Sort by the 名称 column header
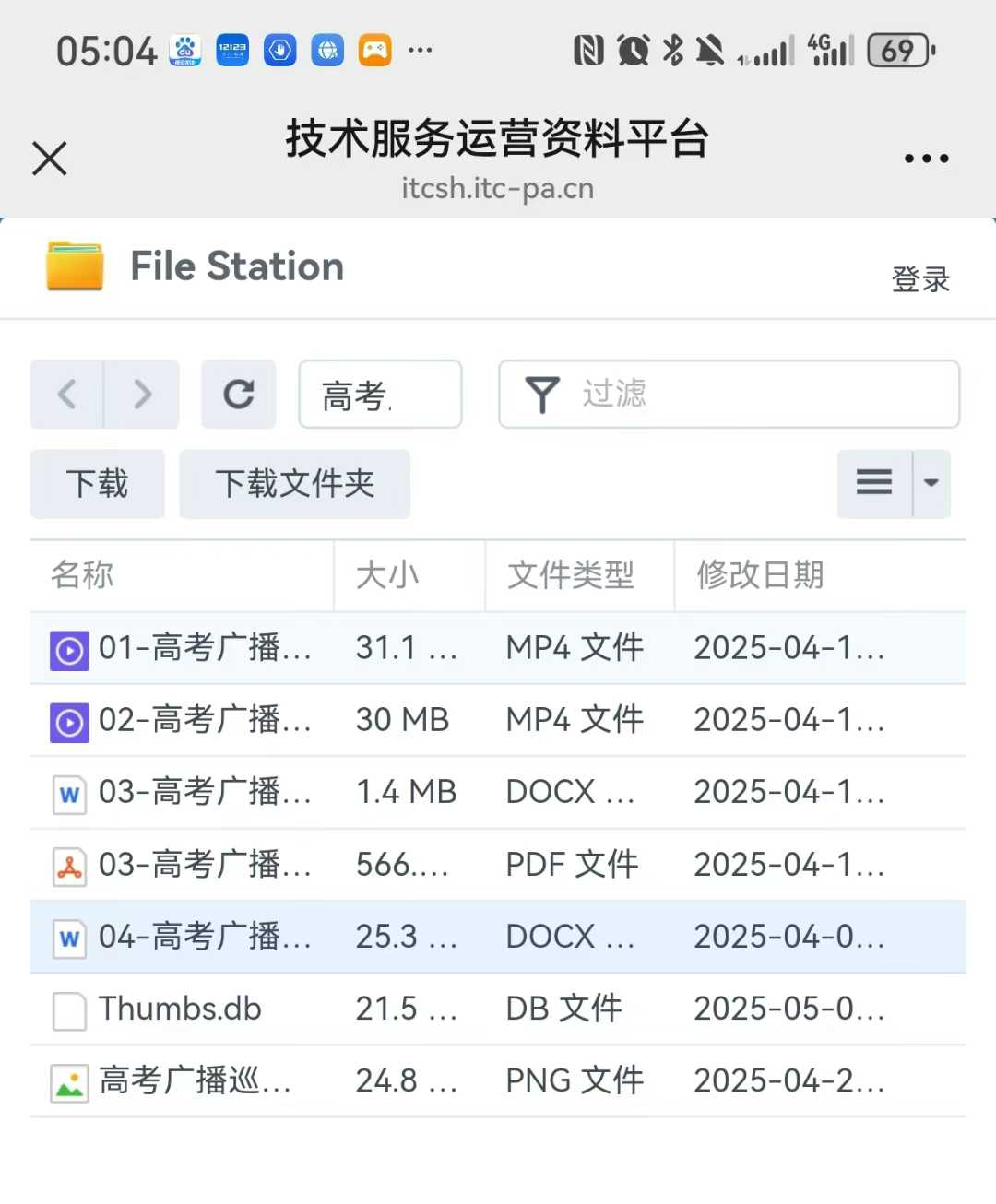 [83, 575]
